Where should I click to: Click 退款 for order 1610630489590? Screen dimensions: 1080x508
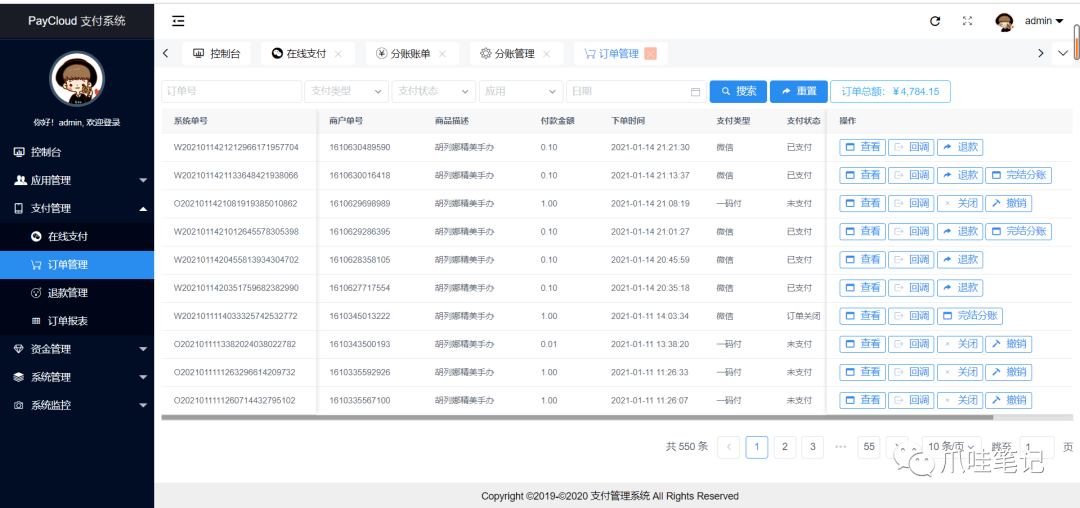(960, 147)
